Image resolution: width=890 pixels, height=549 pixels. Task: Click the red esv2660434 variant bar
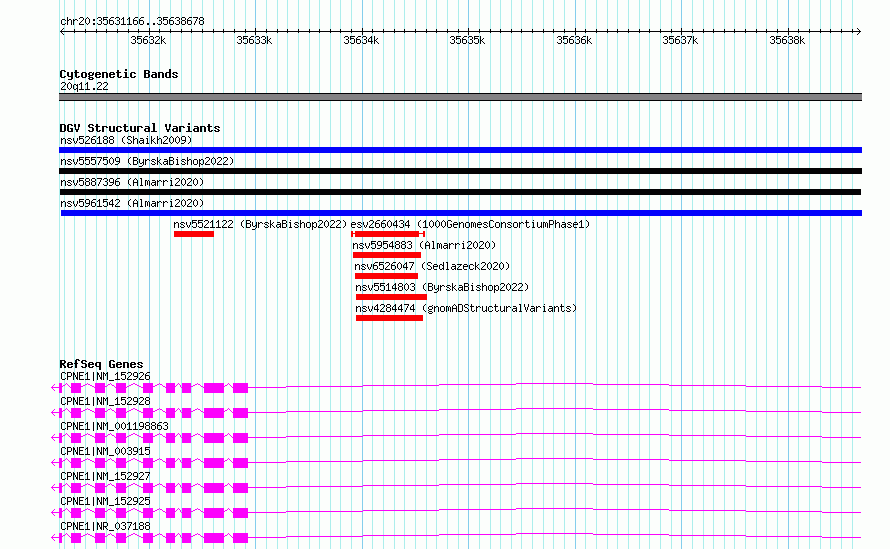tap(388, 234)
